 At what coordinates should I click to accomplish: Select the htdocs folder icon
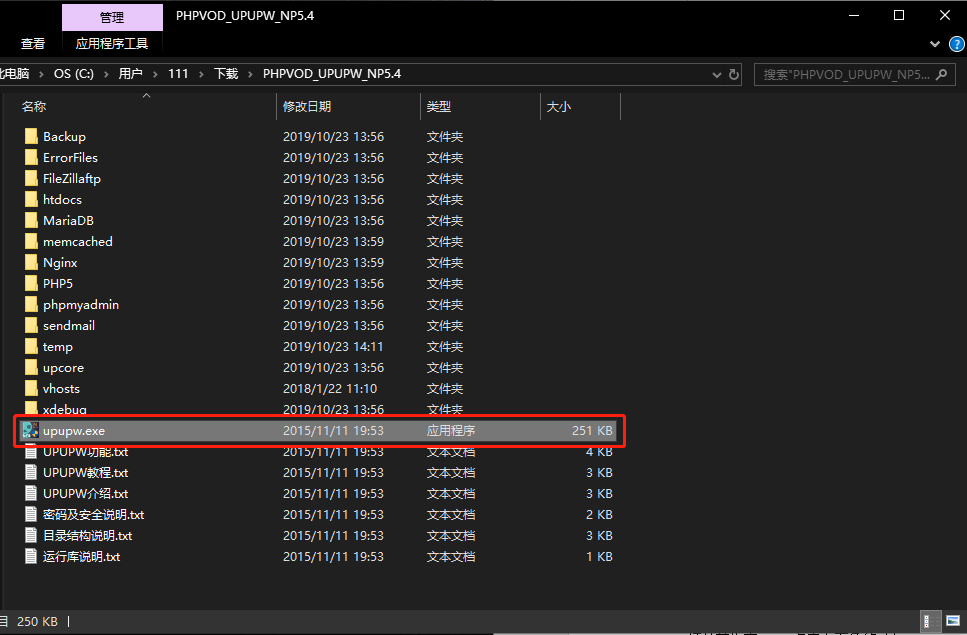tap(31, 199)
